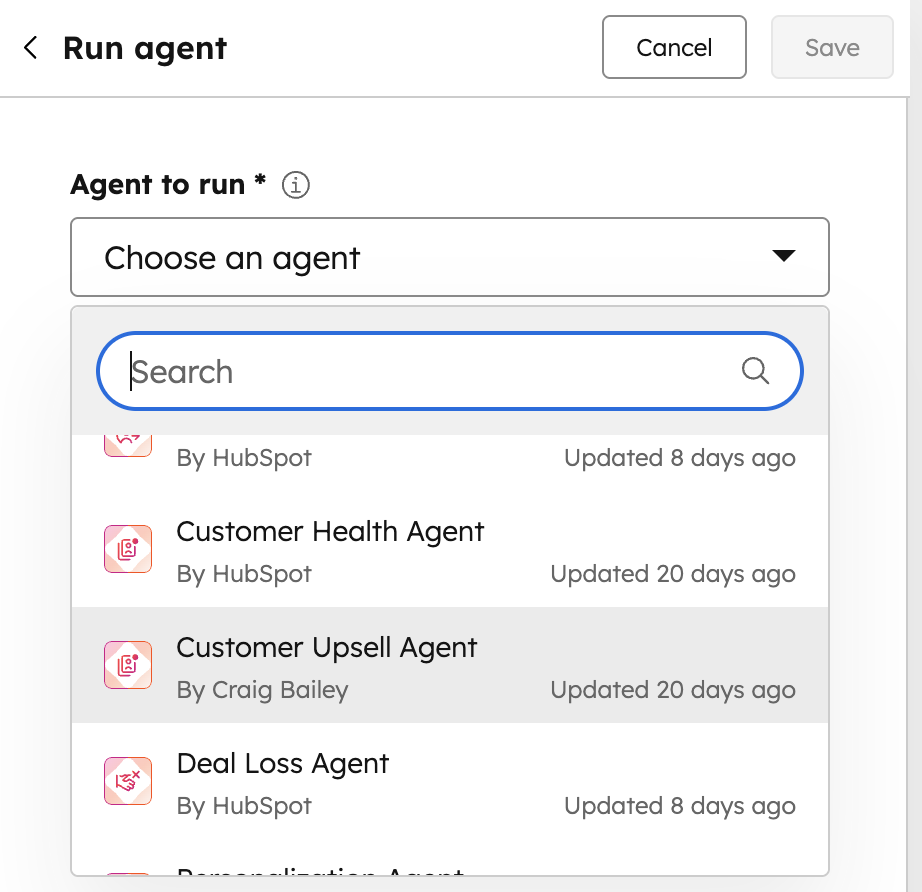Click the Cancel button
Screen dimensions: 922x892
point(674,47)
